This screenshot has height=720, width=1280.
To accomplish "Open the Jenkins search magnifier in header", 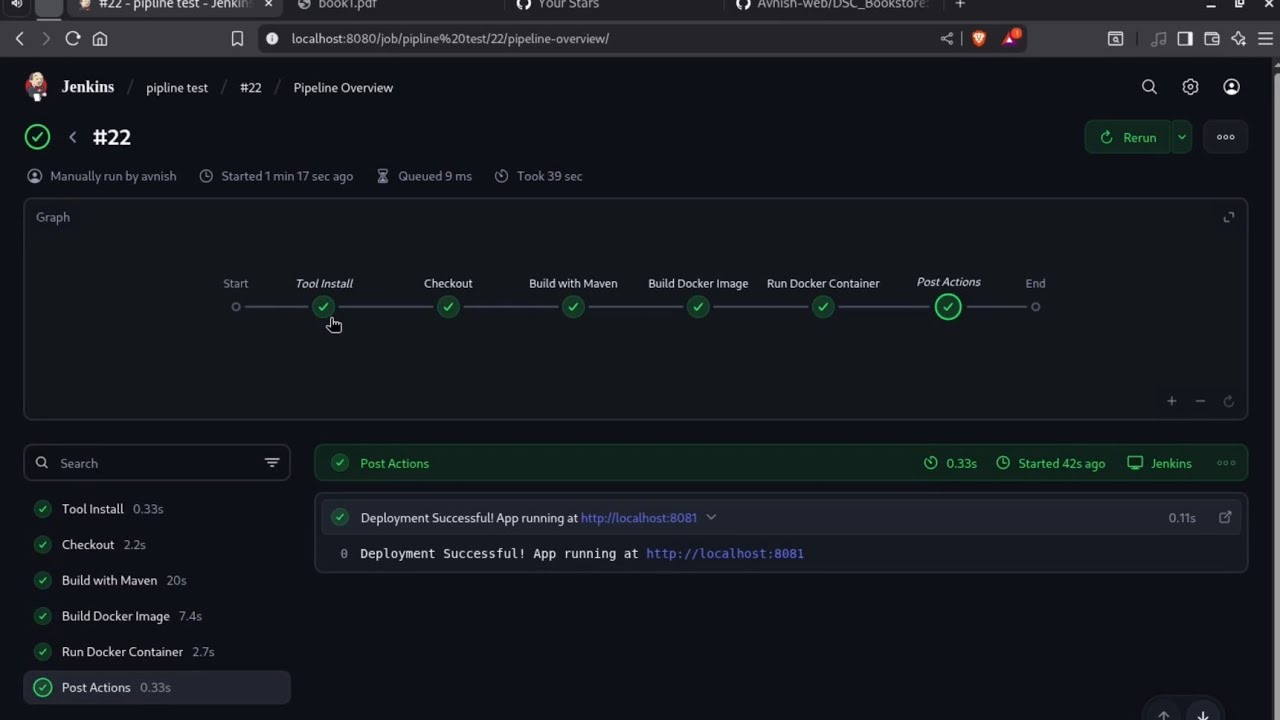I will click(x=1149, y=87).
